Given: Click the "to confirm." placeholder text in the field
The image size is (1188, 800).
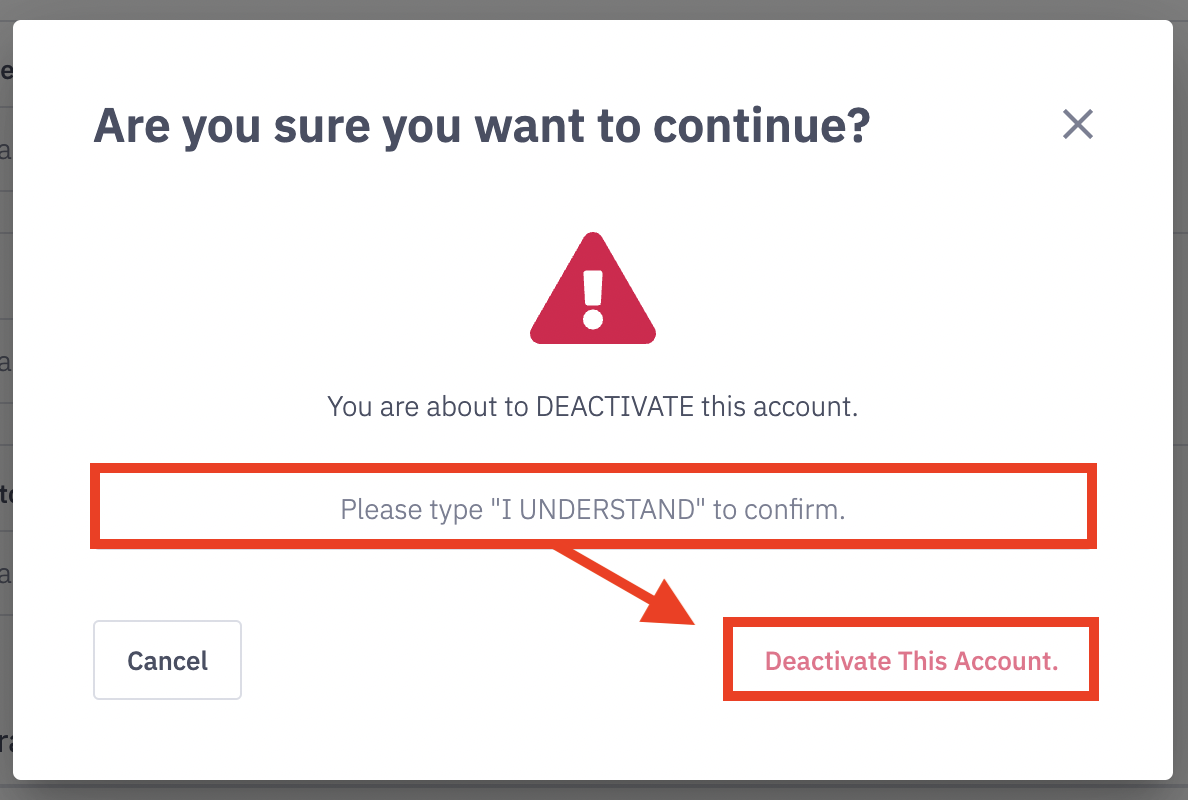Looking at the screenshot, I should pyautogui.click(x=779, y=509).
